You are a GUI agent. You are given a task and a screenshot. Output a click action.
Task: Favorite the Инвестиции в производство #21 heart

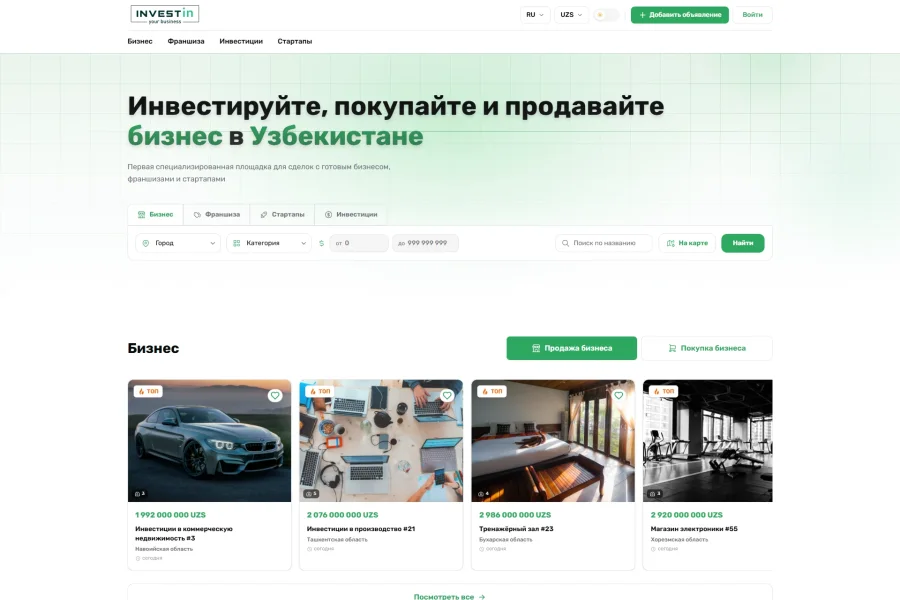coord(447,395)
